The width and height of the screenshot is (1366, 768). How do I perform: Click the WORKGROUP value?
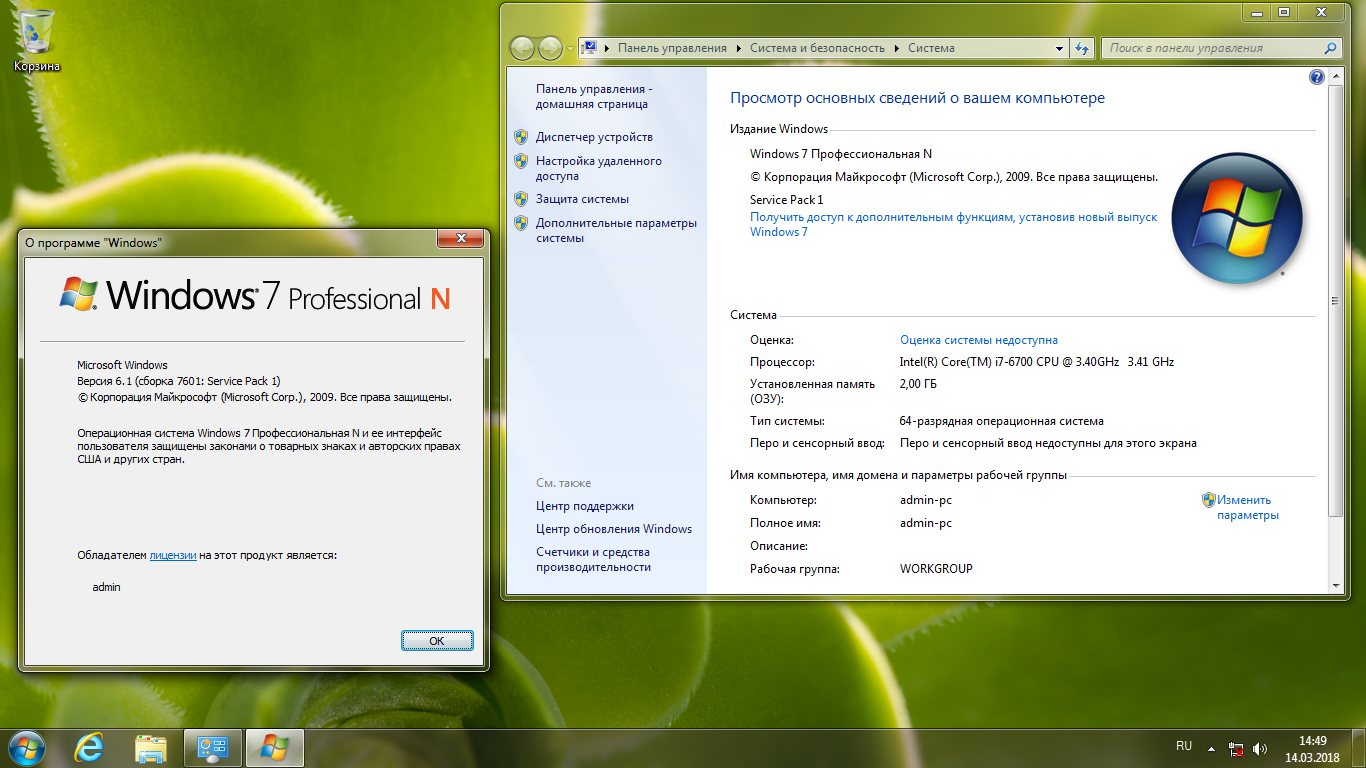point(936,569)
